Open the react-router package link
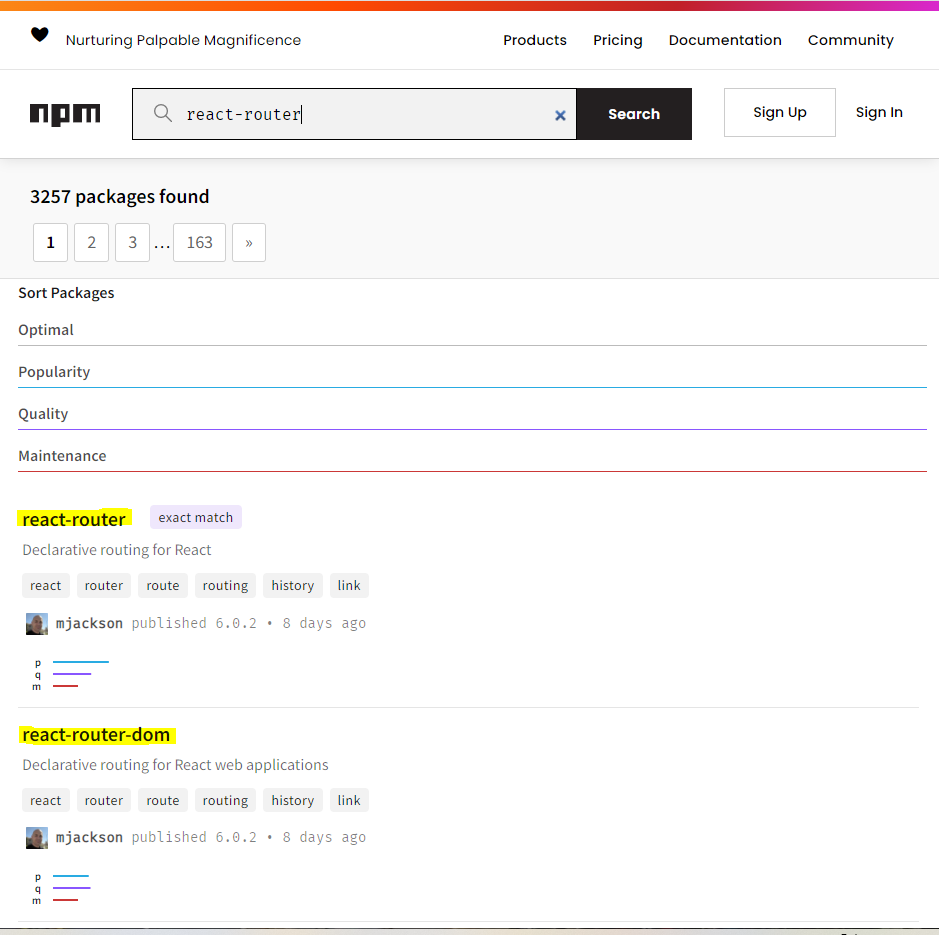The height and width of the screenshot is (935, 939). (74, 519)
